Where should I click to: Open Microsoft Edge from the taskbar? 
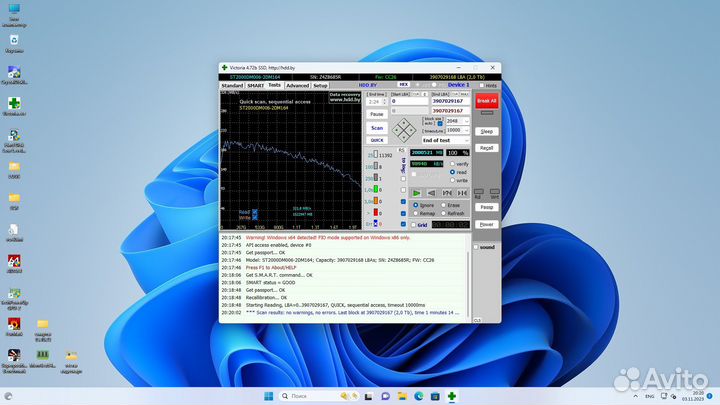pos(419,396)
